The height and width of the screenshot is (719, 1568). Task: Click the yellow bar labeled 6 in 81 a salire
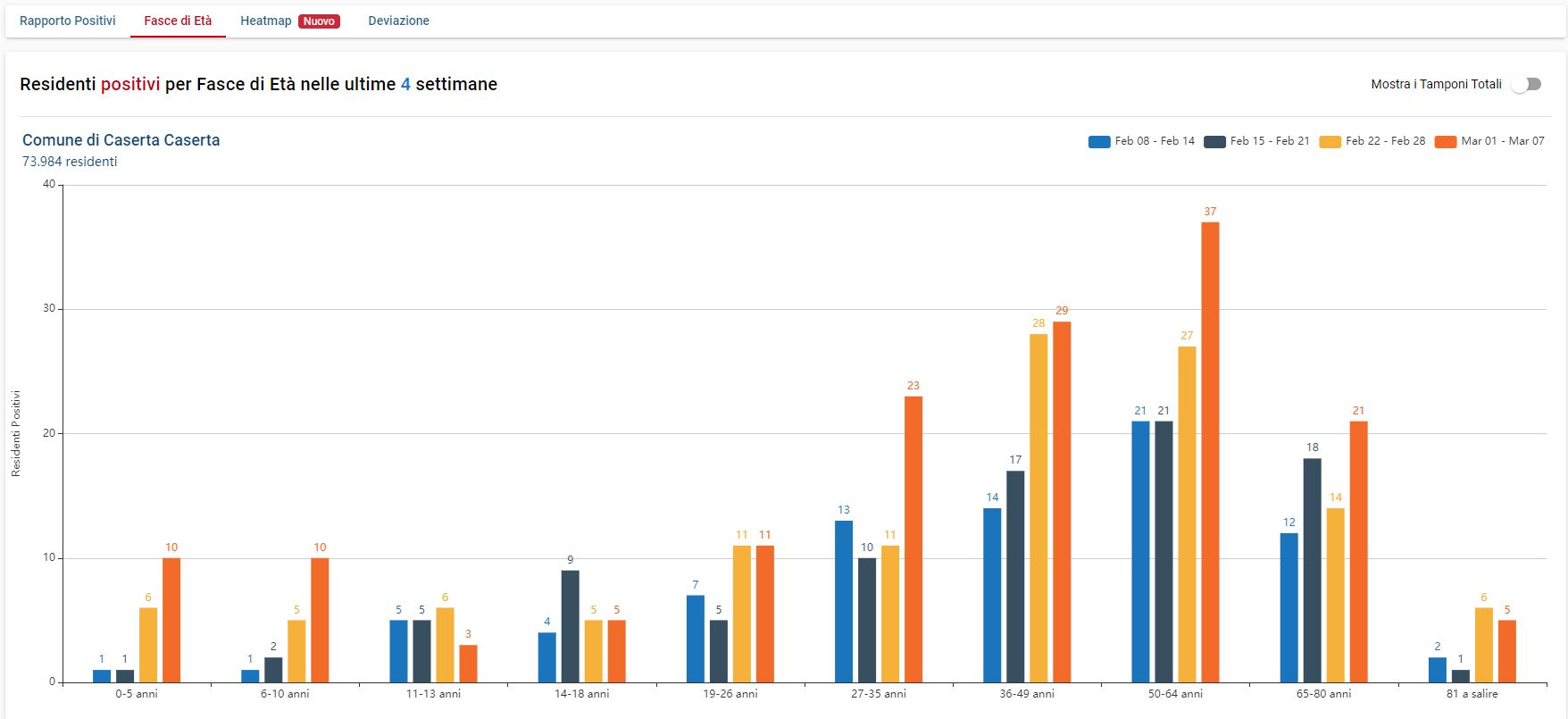[1483, 645]
